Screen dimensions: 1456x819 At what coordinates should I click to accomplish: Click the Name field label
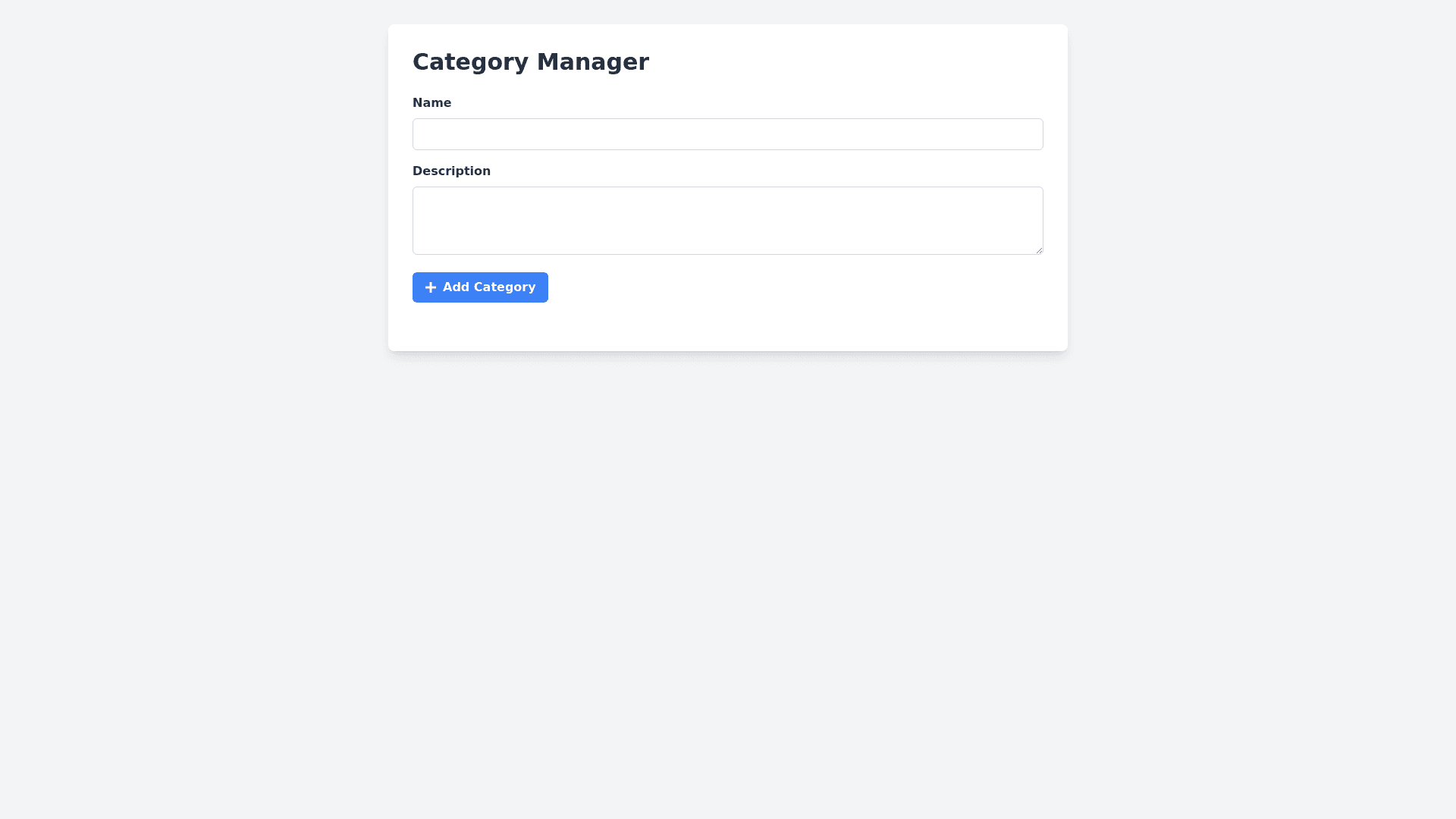point(431,102)
